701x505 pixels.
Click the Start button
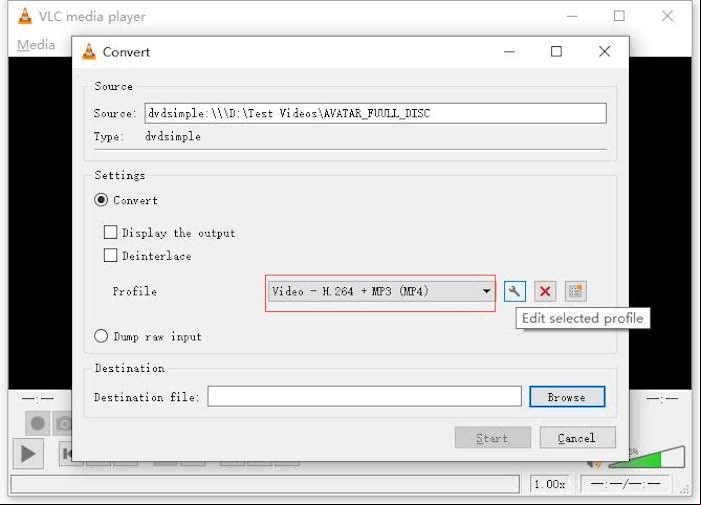(493, 438)
